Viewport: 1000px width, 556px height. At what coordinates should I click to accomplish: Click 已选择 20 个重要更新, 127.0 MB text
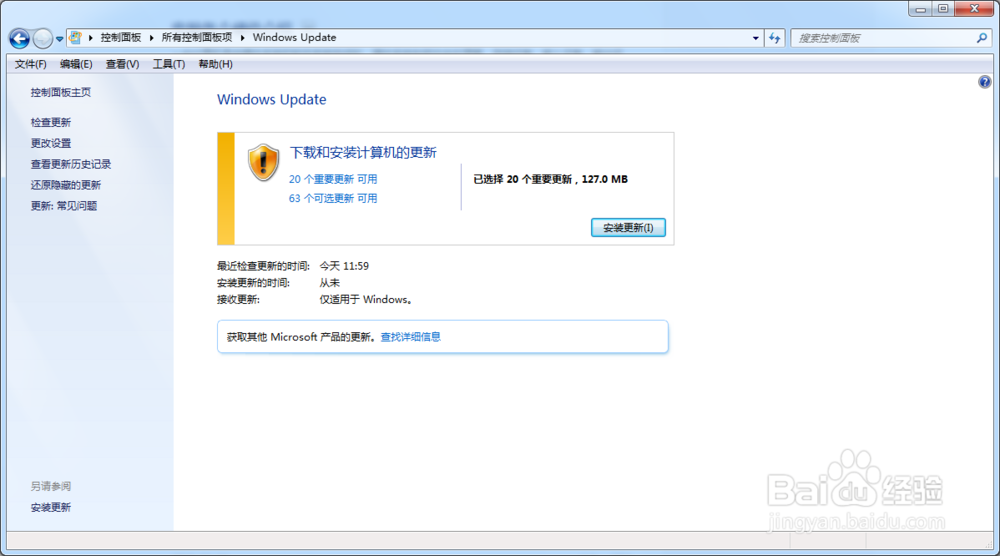(x=550, y=179)
